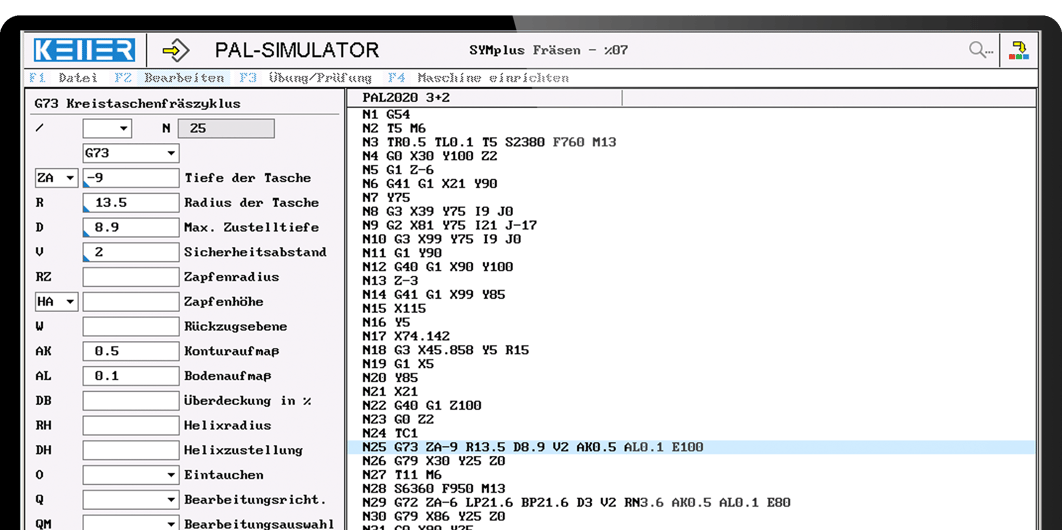Open the F4 Maschine einrichten menu
Viewport: 1062px width, 530px height.
(x=478, y=78)
